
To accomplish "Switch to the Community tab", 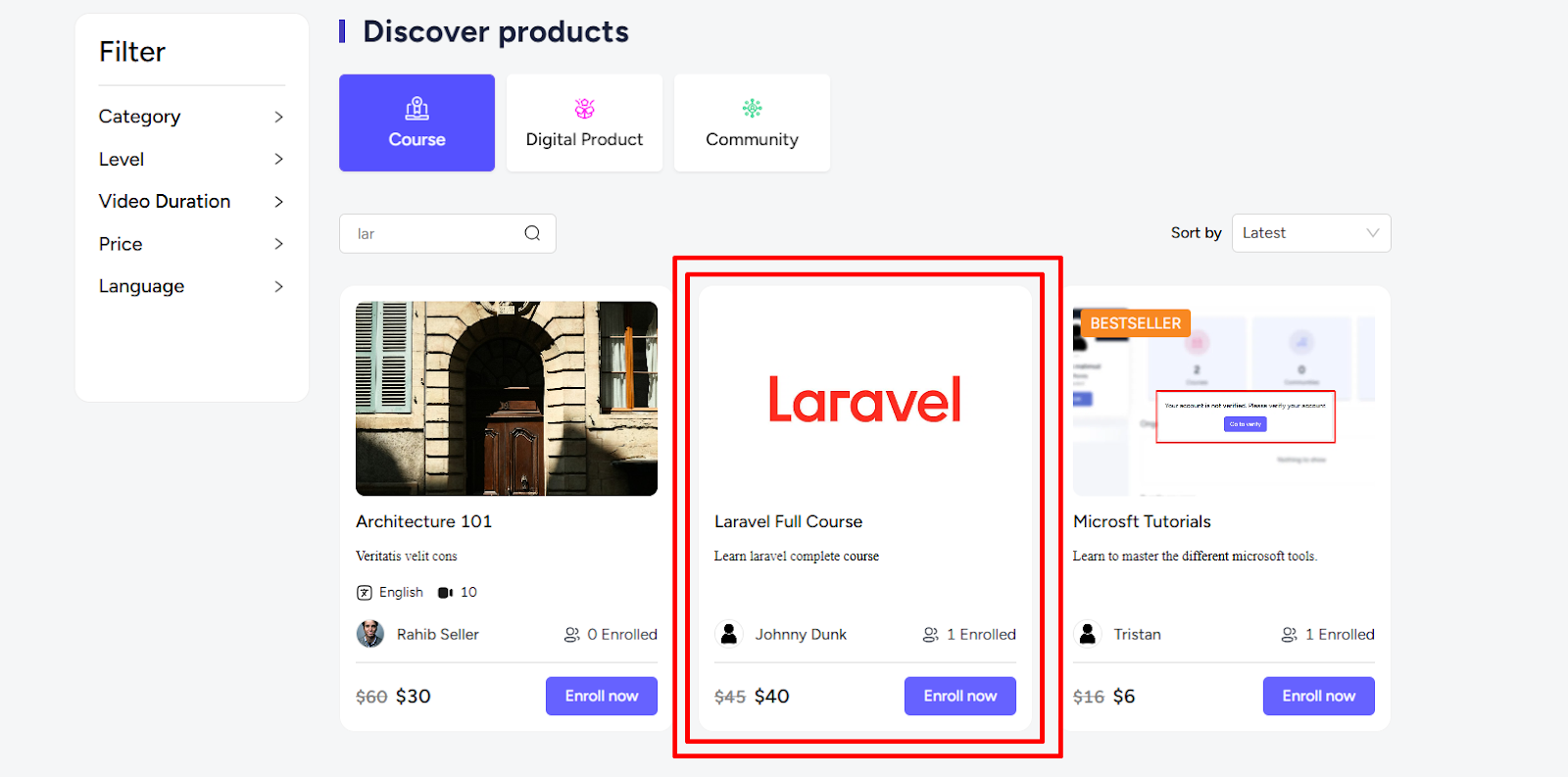I will pyautogui.click(x=752, y=122).
